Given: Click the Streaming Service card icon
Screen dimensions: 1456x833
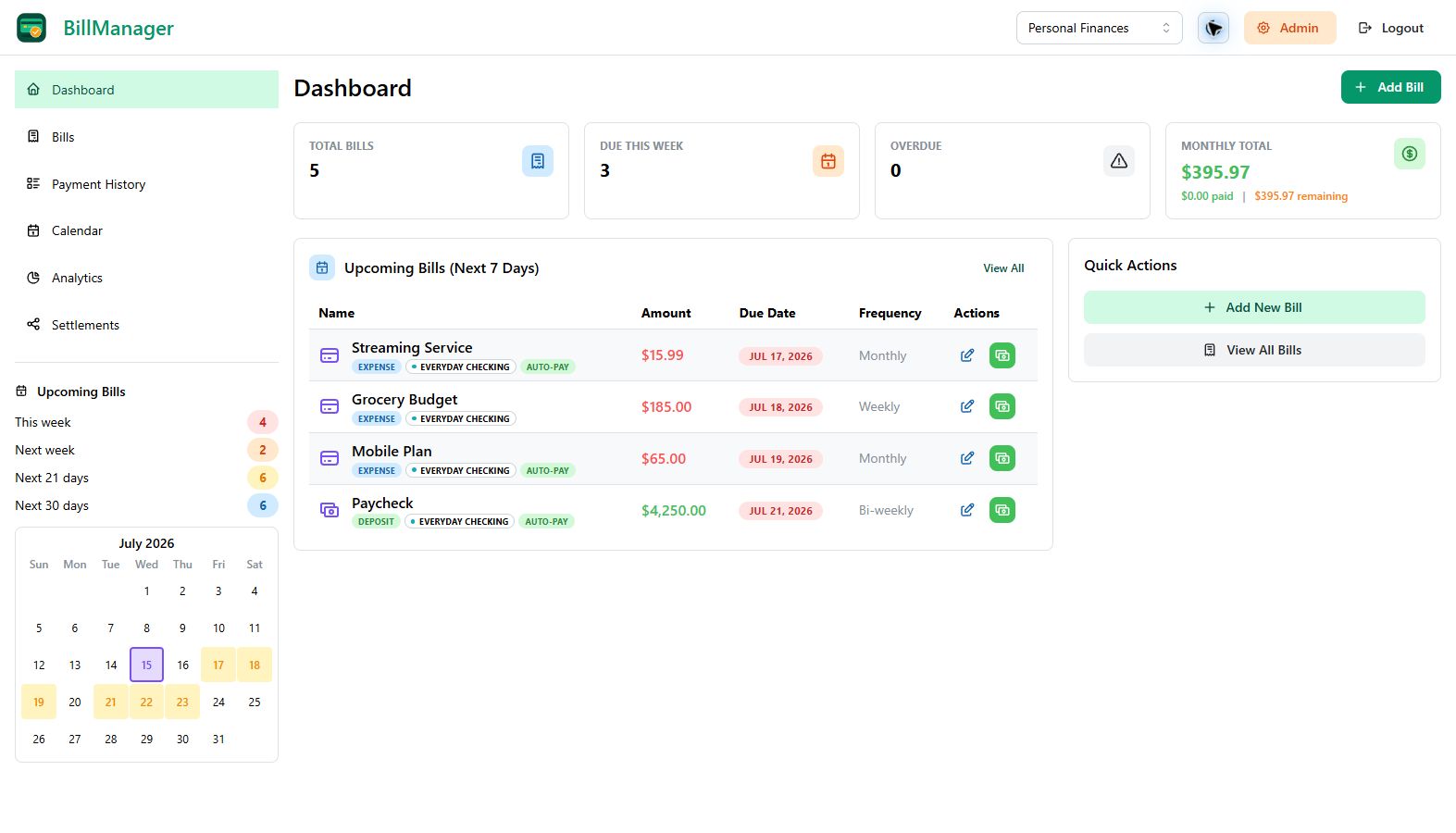Looking at the screenshot, I should point(330,355).
